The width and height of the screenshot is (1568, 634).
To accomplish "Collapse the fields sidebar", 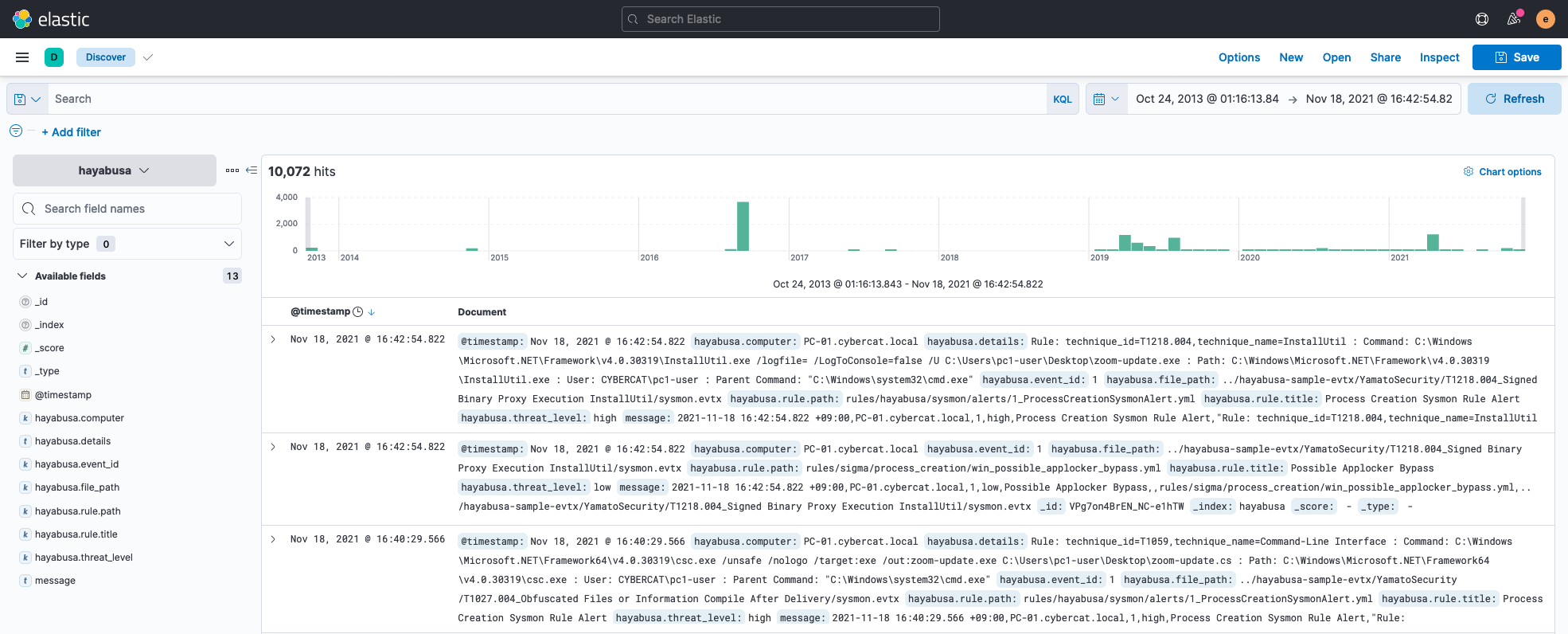I will 252,170.
